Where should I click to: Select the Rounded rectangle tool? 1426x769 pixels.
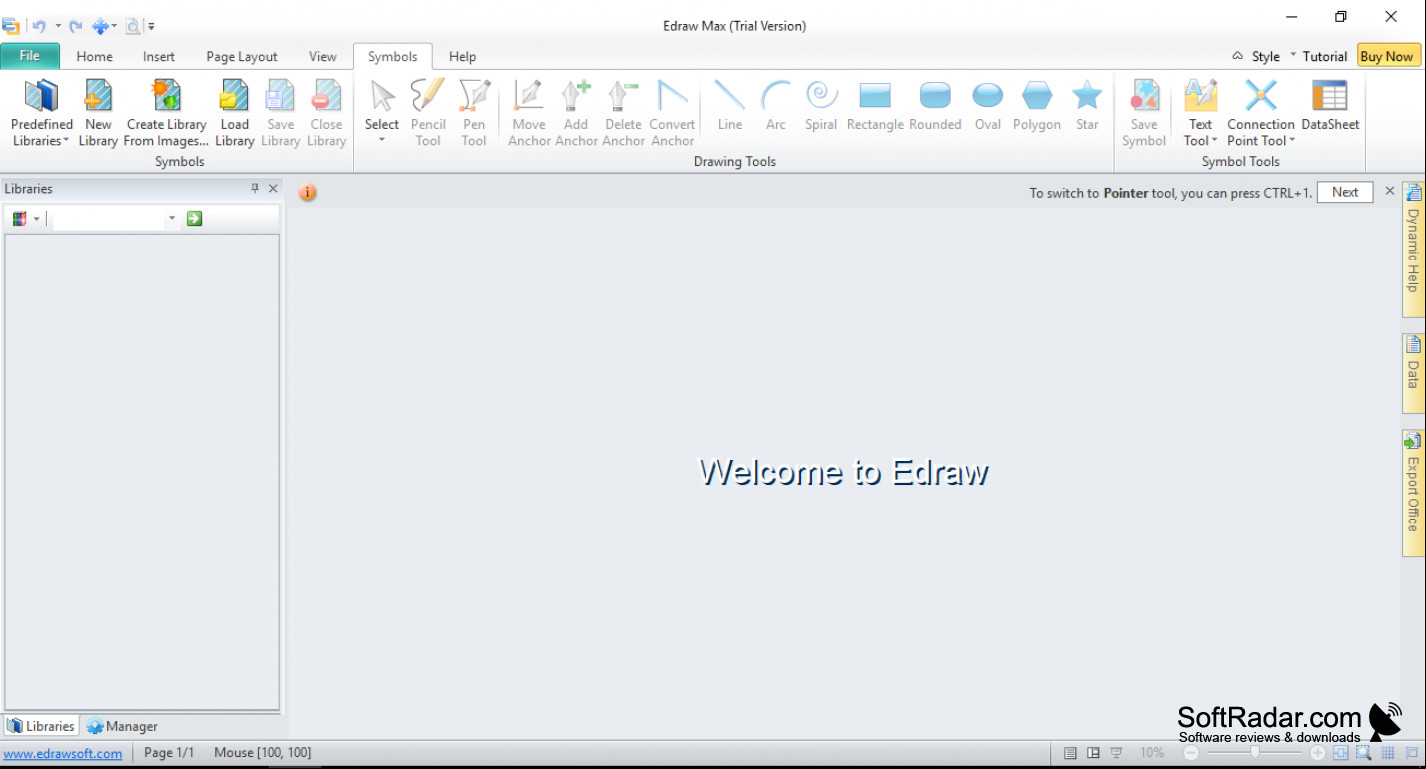click(935, 106)
